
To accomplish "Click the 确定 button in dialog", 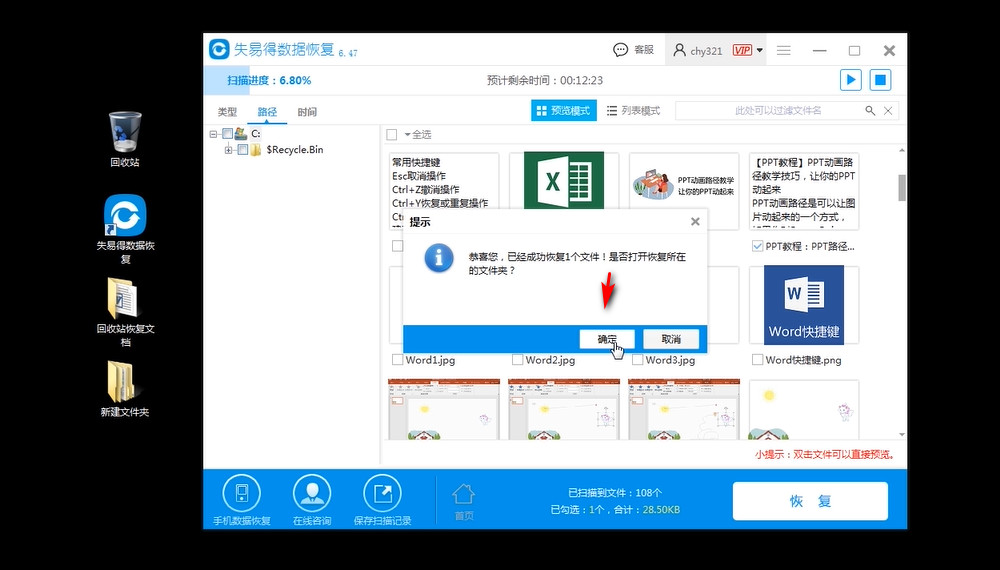I will click(607, 339).
